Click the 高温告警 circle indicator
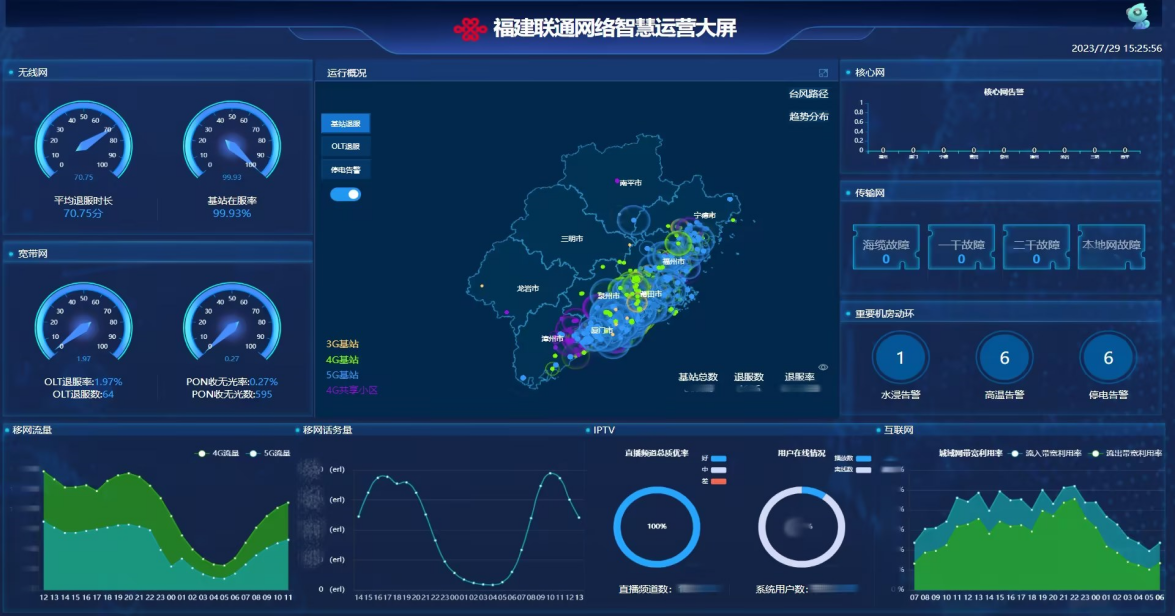This screenshot has height=616, width=1175. click(1004, 358)
